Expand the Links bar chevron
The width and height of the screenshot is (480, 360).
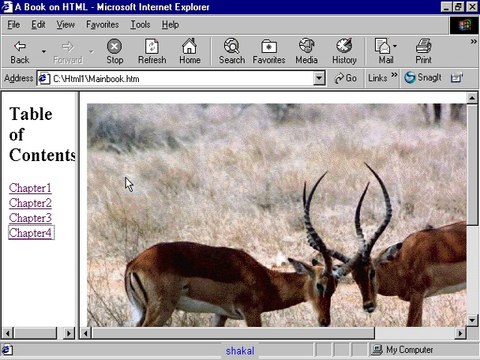(394, 75)
